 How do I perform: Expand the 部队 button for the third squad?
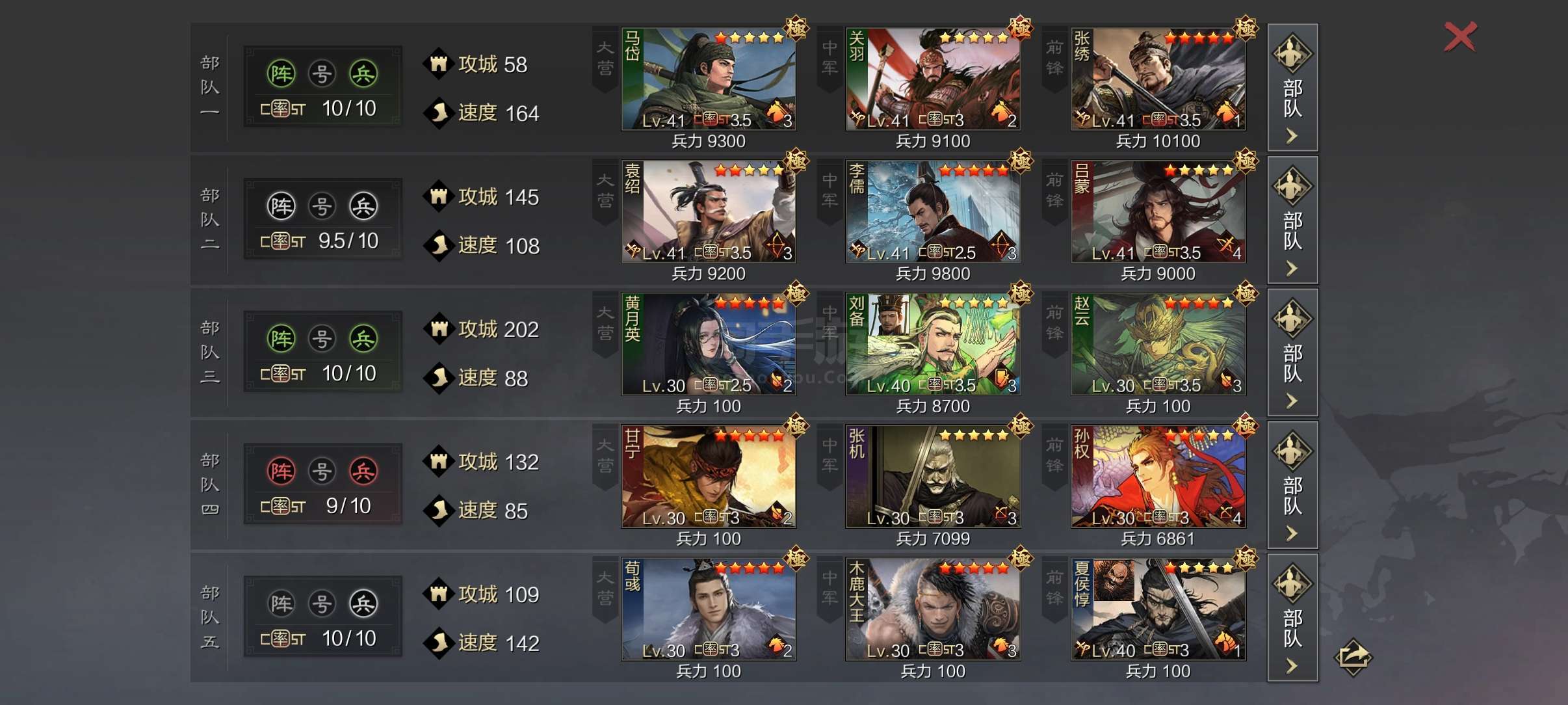tap(1292, 352)
